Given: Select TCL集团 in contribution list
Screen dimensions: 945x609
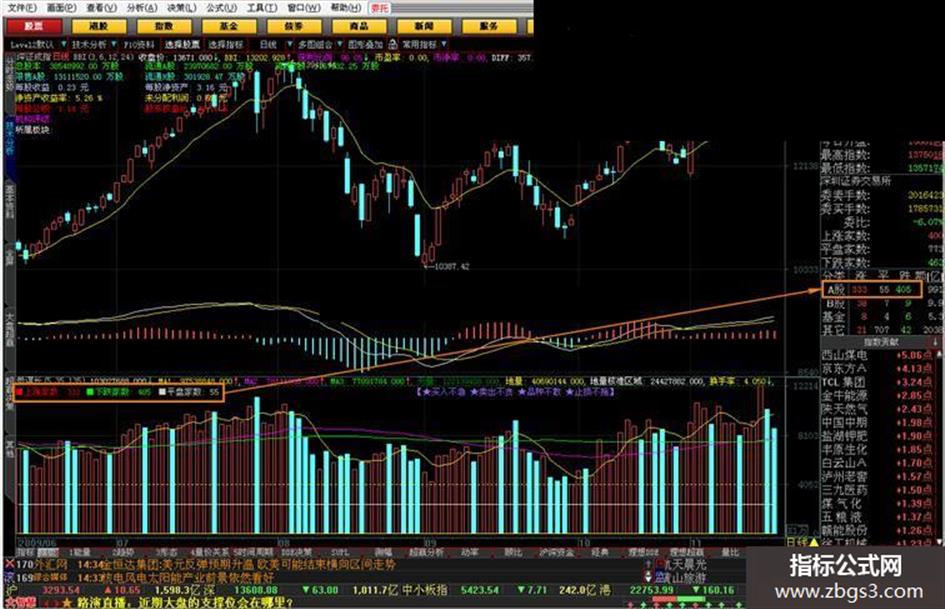Looking at the screenshot, I should (x=880, y=382).
